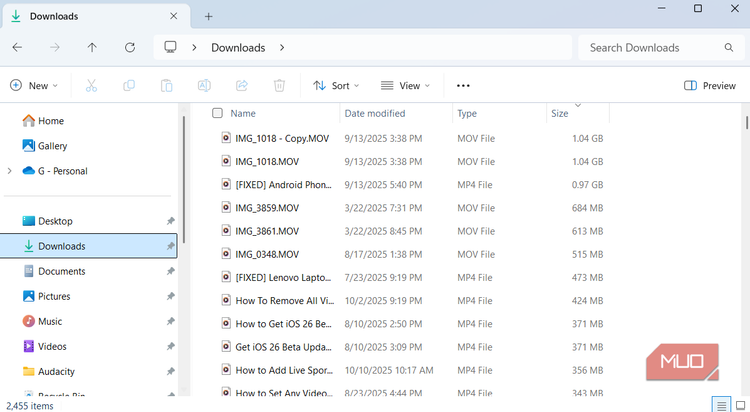Switch to details view icon in status bar

pos(721,405)
